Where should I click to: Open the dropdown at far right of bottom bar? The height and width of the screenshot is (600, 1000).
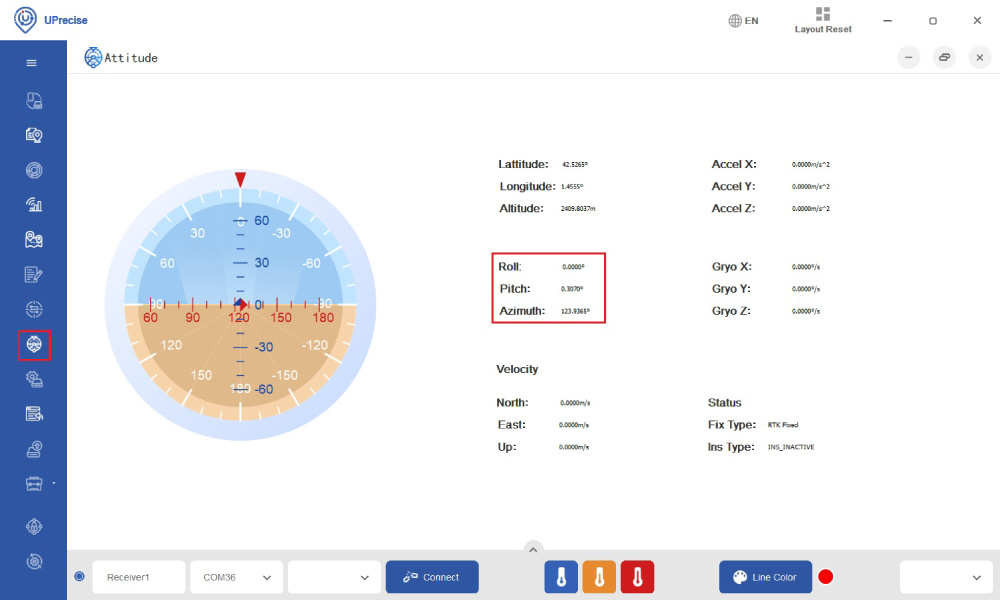click(946, 577)
